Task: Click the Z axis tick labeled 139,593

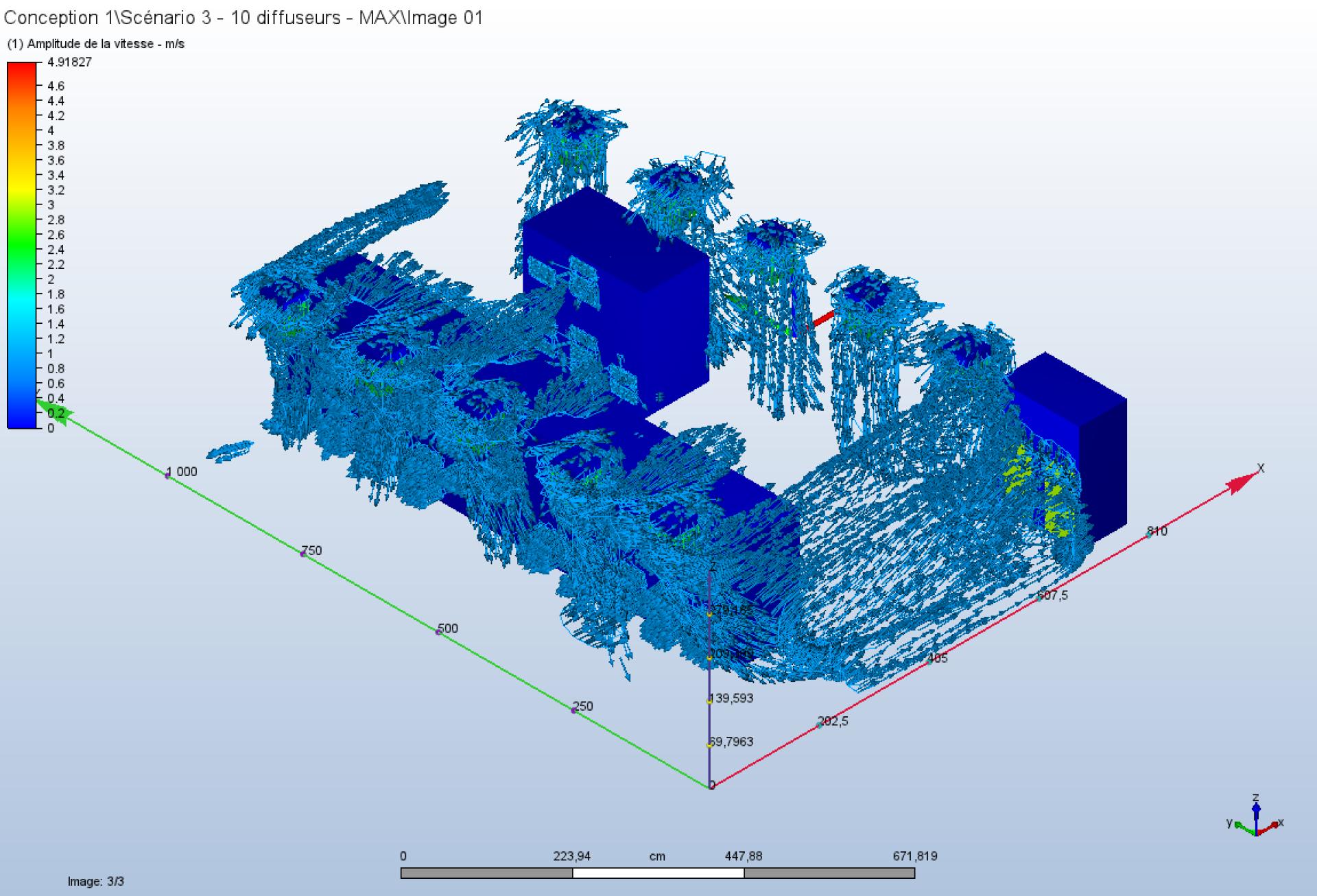Action: (732, 698)
